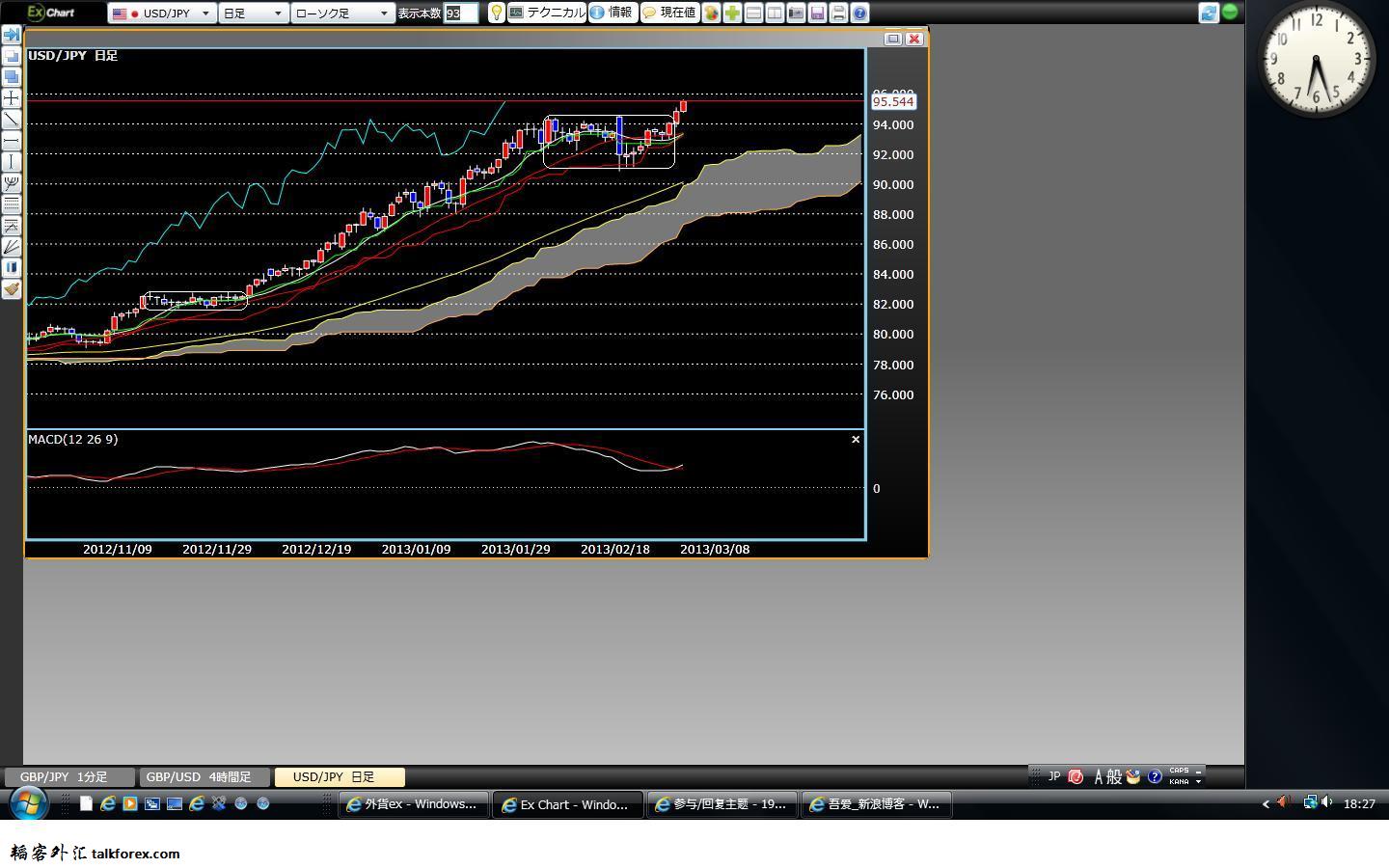Click the 表示本数 bar count field
Image resolution: width=1389 pixels, height=868 pixels.
tap(460, 14)
